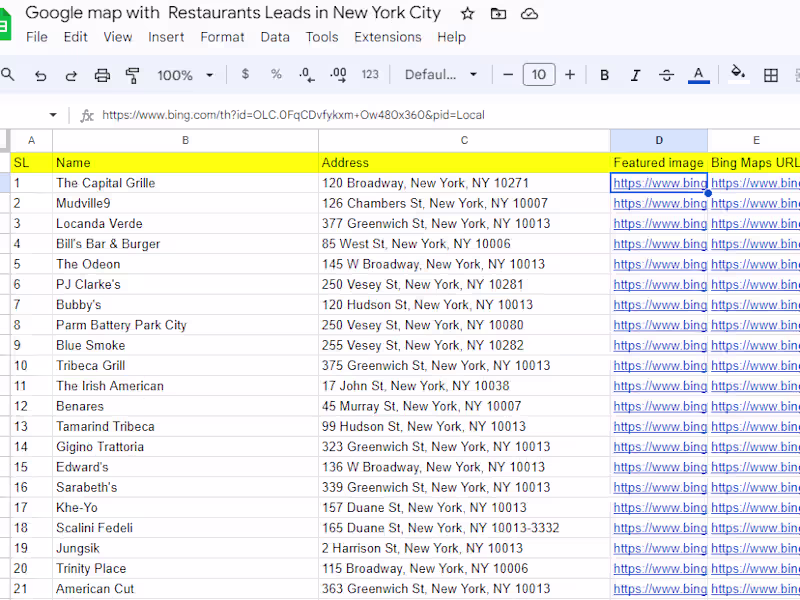Image resolution: width=800 pixels, height=600 pixels.
Task: Increase decimal places
Action: 338,75
